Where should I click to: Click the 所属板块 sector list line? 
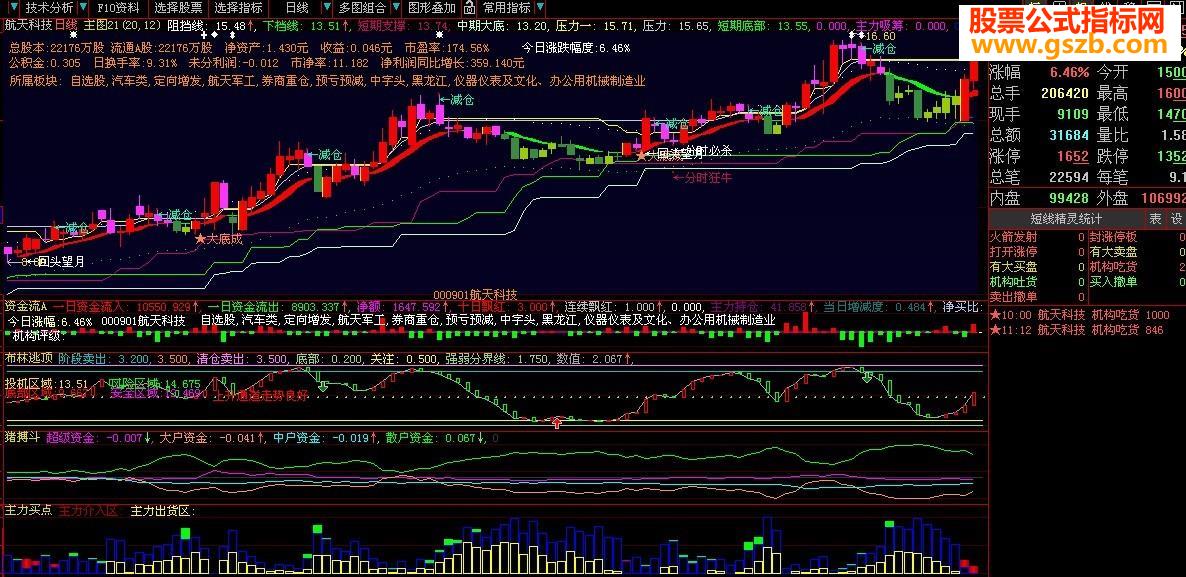pos(328,80)
